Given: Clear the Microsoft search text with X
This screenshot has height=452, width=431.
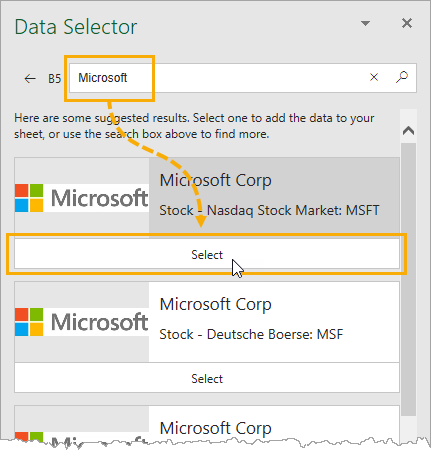Looking at the screenshot, I should click(x=374, y=77).
